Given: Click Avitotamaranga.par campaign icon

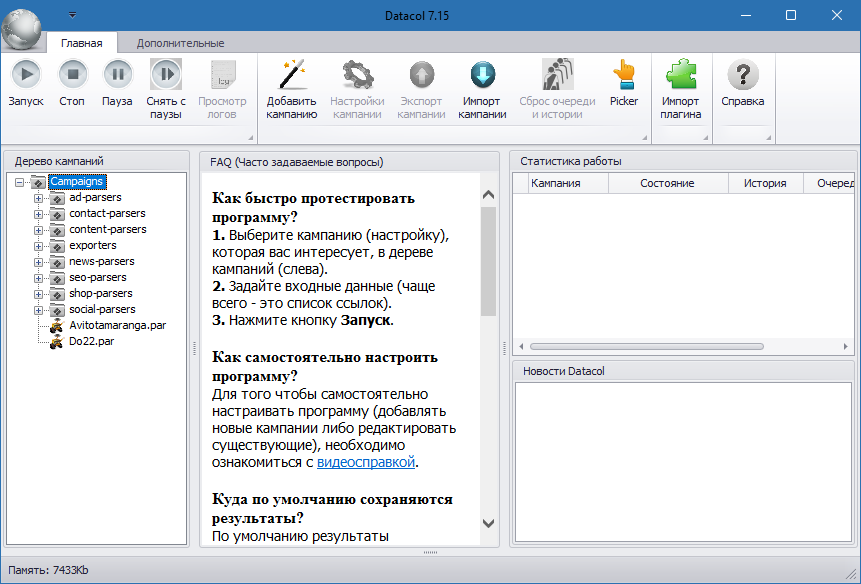Looking at the screenshot, I should pyautogui.click(x=57, y=325).
